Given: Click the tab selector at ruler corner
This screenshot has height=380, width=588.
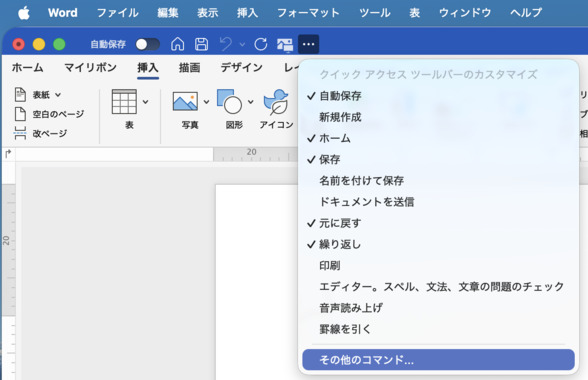Looking at the screenshot, I should (8, 154).
